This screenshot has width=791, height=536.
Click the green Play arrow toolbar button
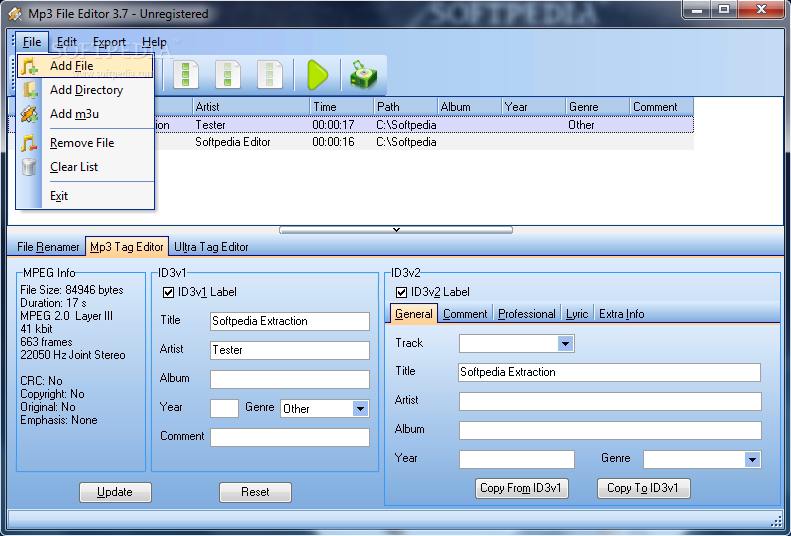[318, 75]
